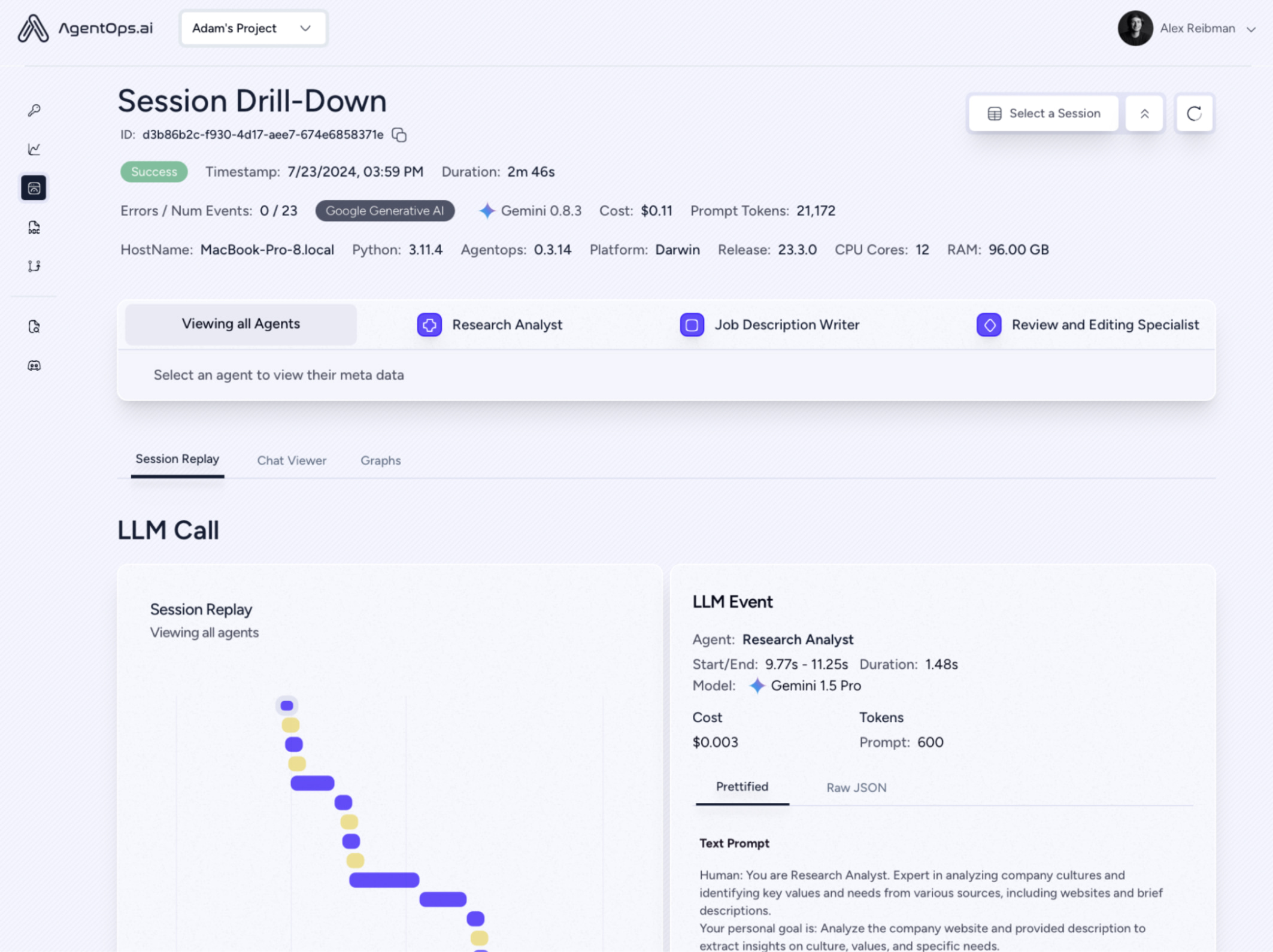Click the pipelines/branch sidebar icon
The height and width of the screenshot is (952, 1273).
click(34, 266)
